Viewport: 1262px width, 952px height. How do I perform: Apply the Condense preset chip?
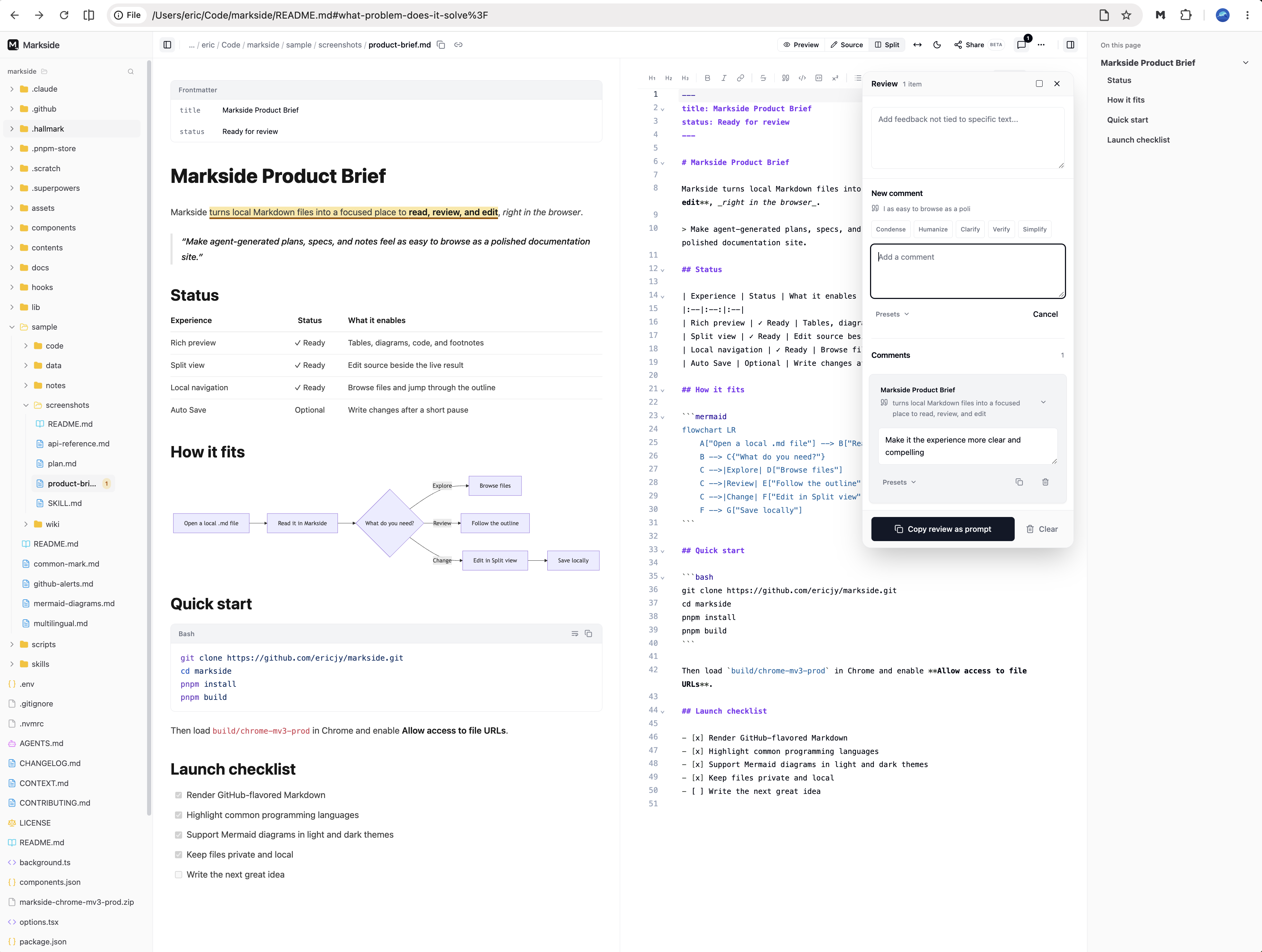pyautogui.click(x=891, y=229)
